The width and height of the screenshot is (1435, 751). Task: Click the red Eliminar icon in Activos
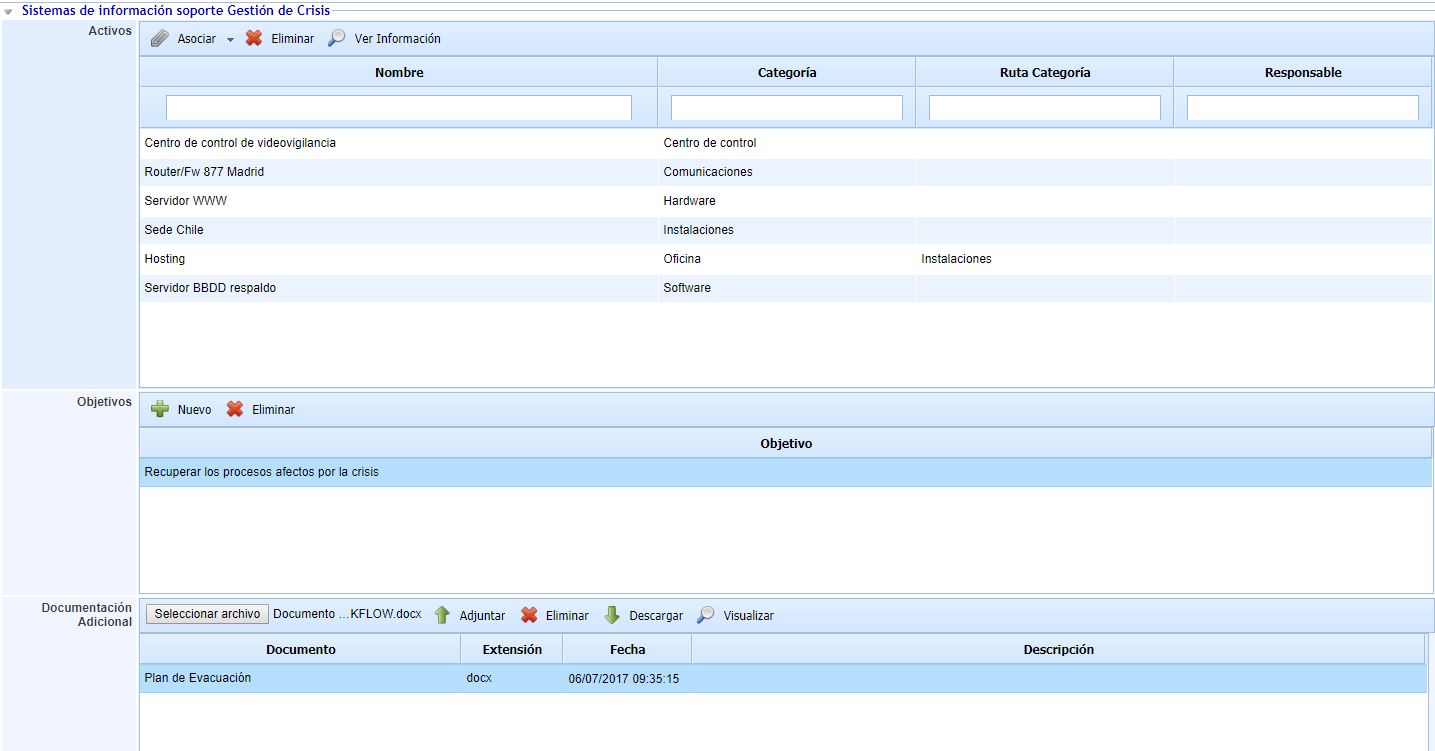coord(254,38)
